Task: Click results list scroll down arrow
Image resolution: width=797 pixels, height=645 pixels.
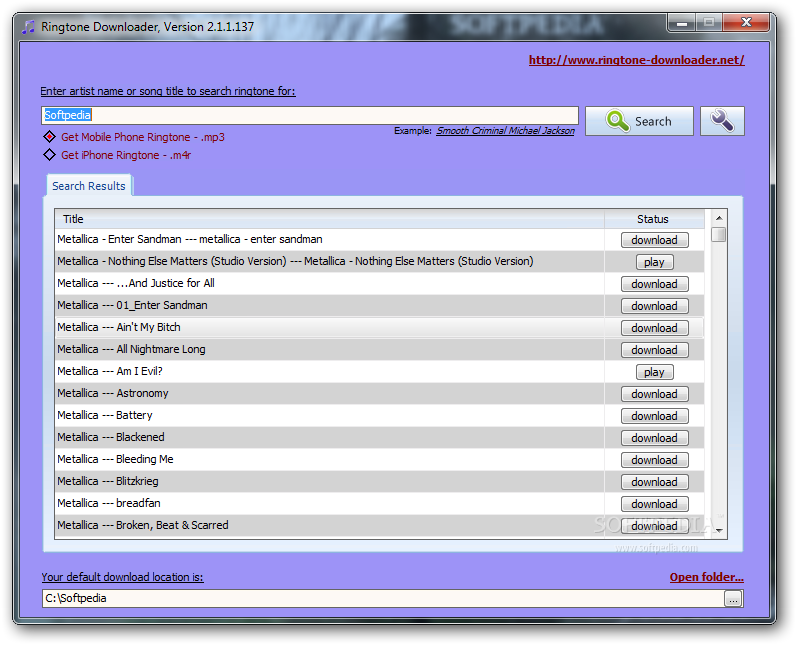Action: 719,531
